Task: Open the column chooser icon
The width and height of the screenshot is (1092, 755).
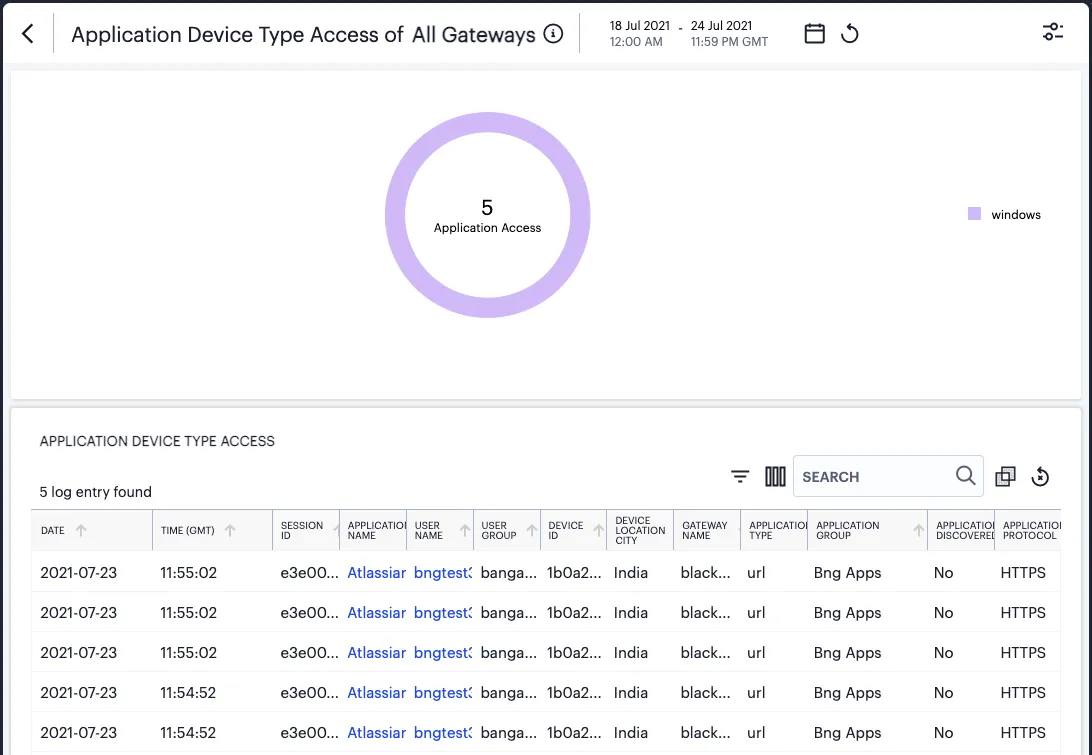Action: coord(775,476)
